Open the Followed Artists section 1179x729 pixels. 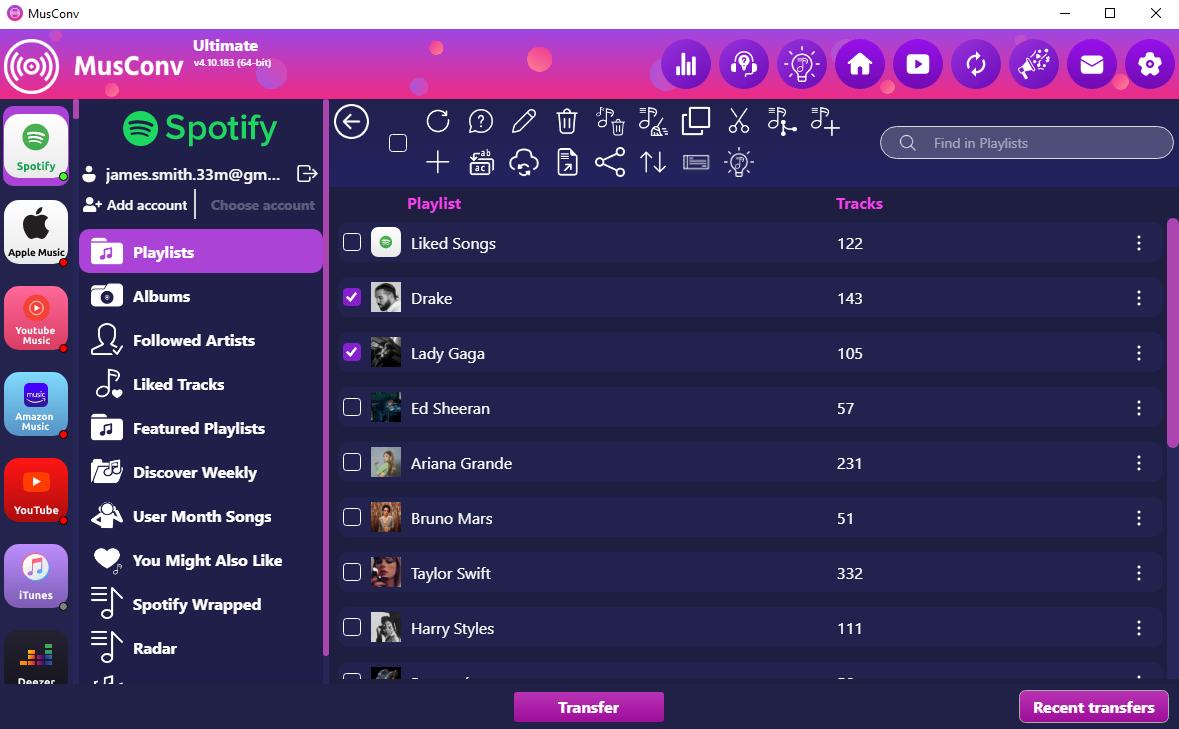[x=201, y=340]
